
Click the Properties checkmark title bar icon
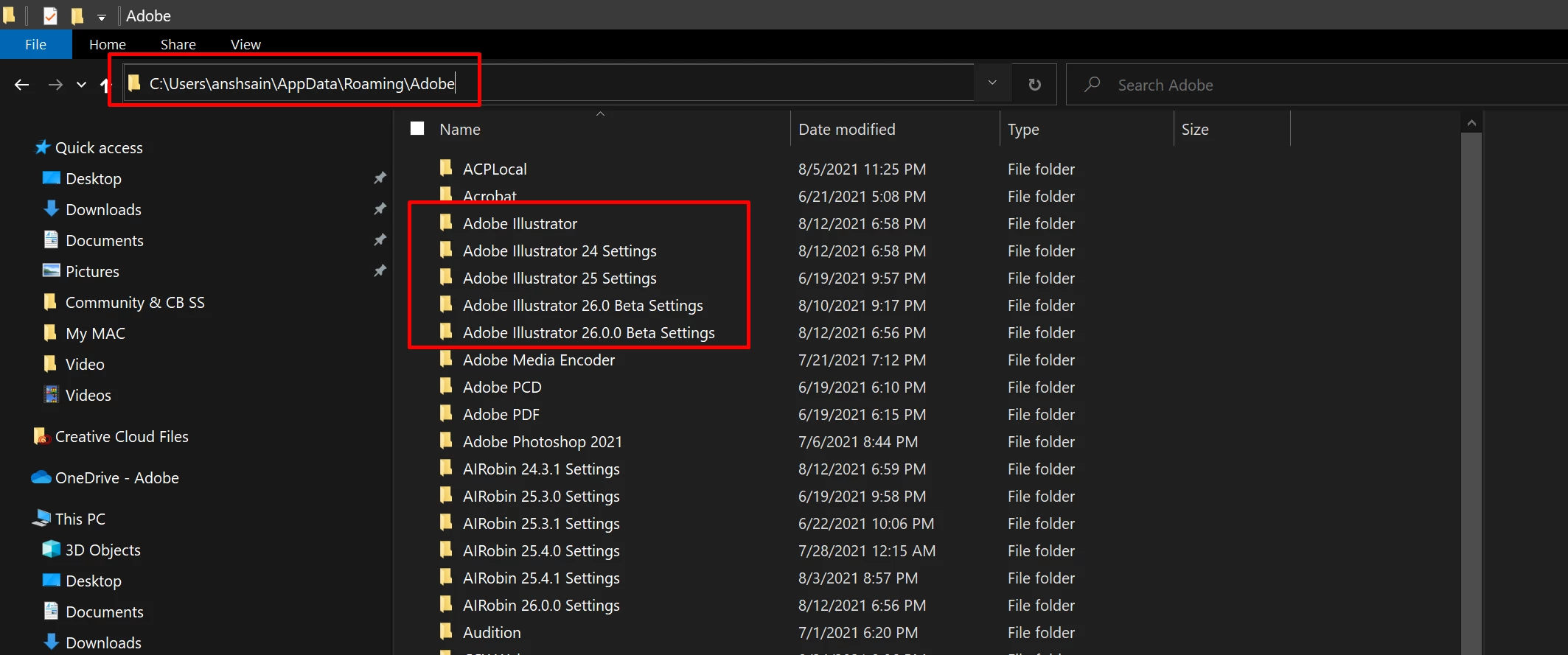click(50, 15)
